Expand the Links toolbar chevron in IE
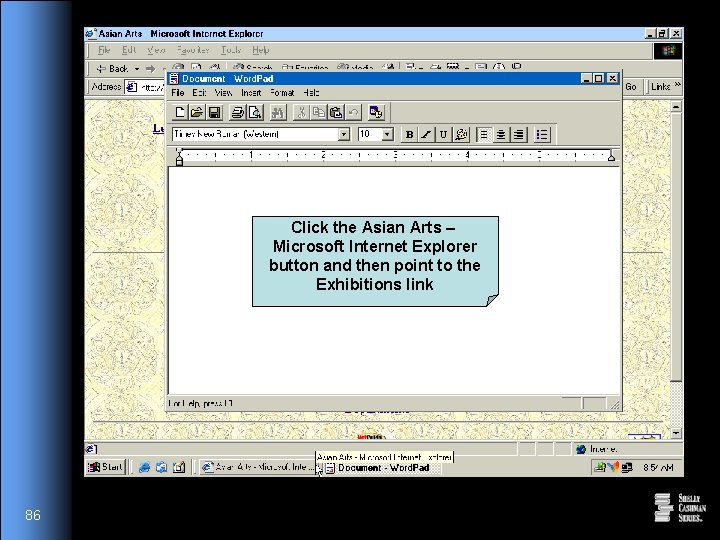 pos(677,84)
